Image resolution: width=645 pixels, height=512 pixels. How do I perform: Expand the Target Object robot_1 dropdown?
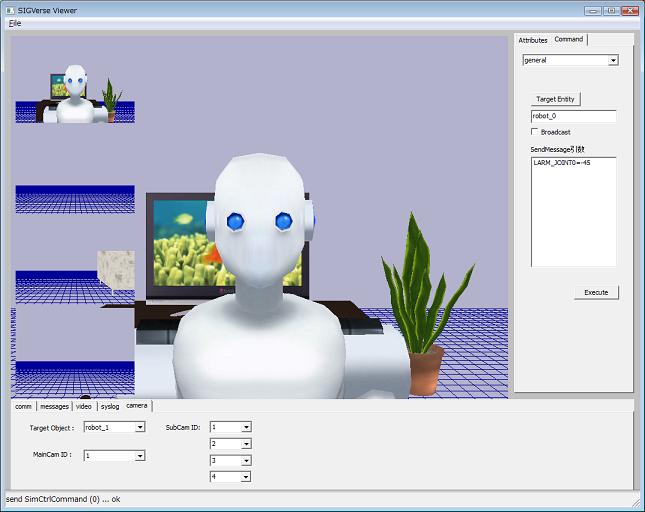tap(140, 427)
